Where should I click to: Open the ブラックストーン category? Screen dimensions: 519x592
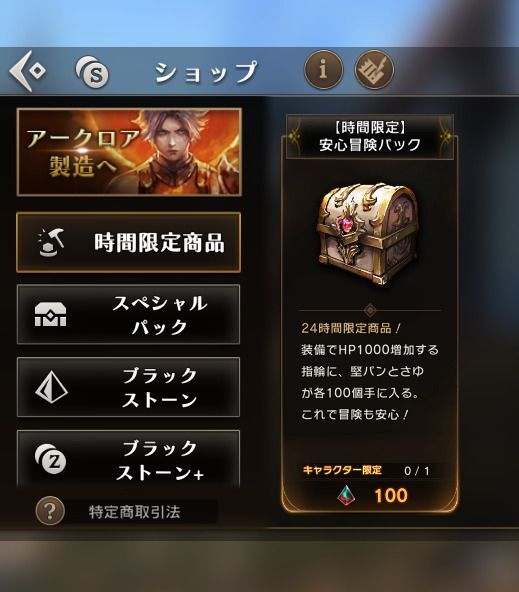tap(128, 387)
